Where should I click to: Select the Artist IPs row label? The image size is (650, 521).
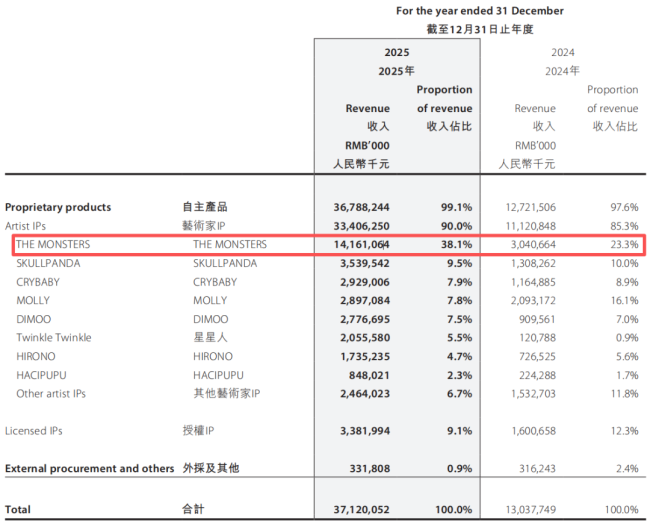tap(25, 226)
